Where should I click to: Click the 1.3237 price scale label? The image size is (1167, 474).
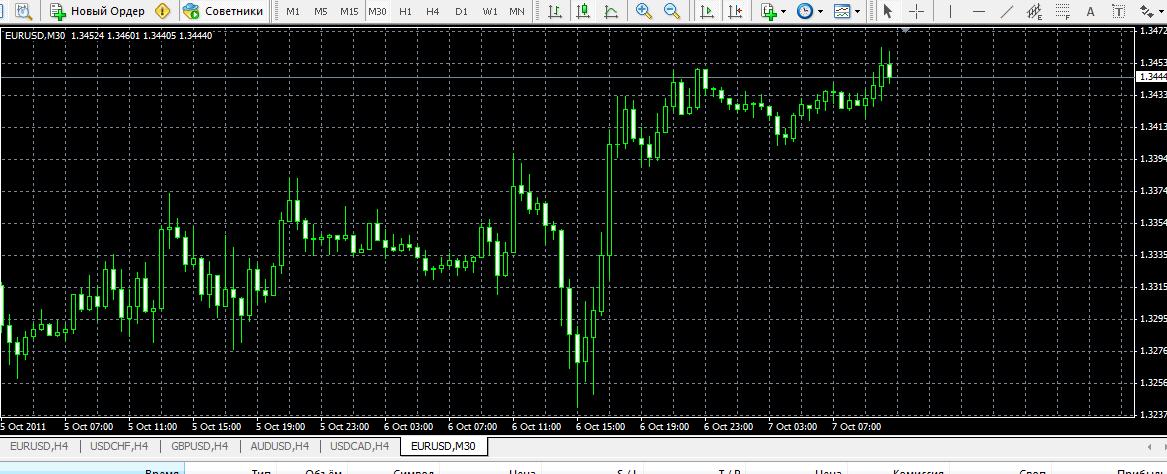tap(1153, 414)
